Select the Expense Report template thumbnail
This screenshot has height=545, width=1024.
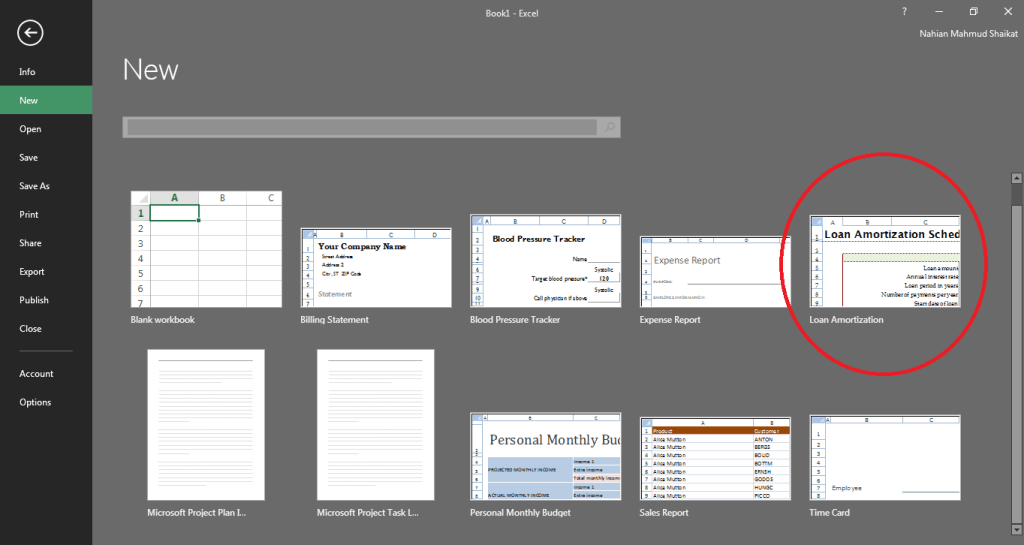pos(715,272)
